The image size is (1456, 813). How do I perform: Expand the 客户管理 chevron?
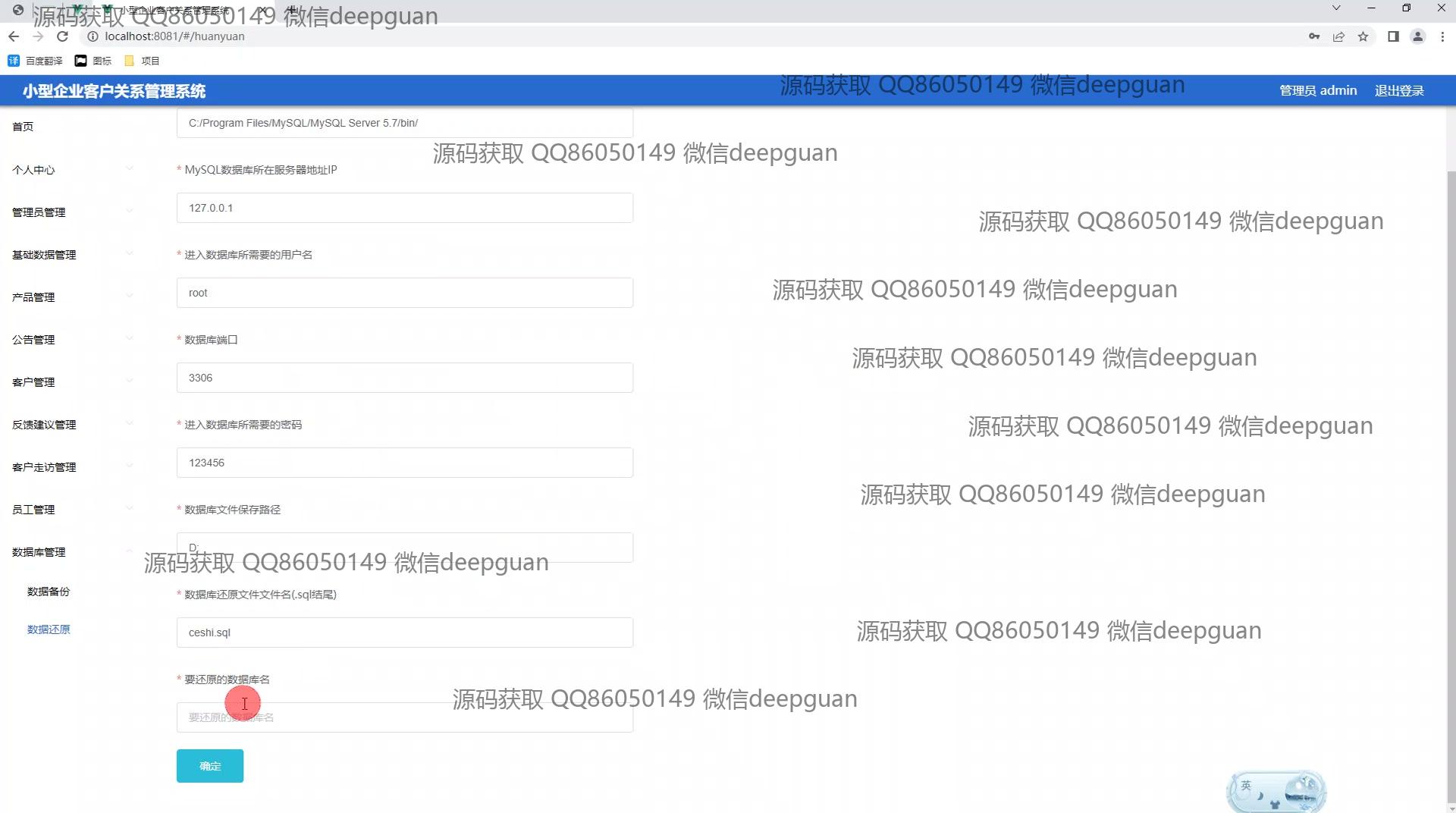pos(129,381)
